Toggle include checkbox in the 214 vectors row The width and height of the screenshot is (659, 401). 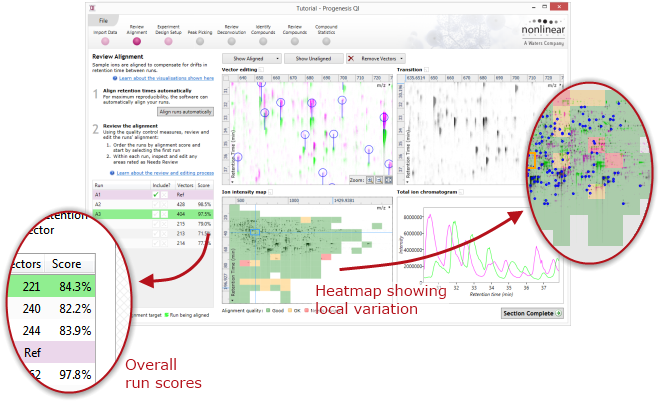tap(156, 243)
